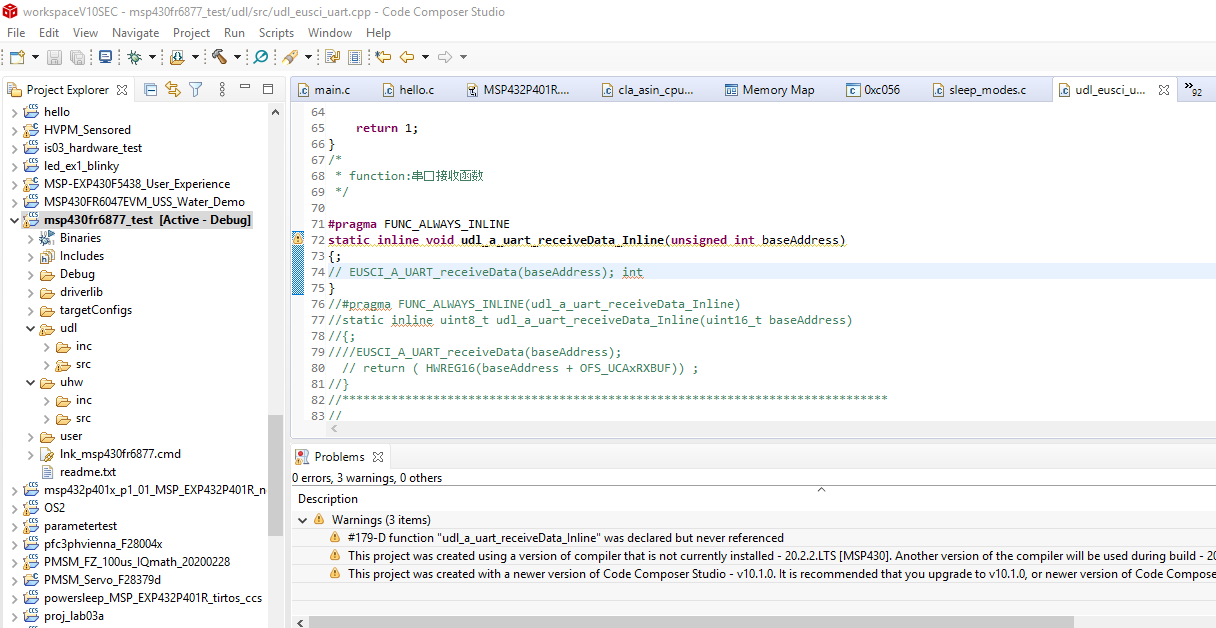
Task: Click the Debug bug icon in toolbar
Action: pos(134,57)
